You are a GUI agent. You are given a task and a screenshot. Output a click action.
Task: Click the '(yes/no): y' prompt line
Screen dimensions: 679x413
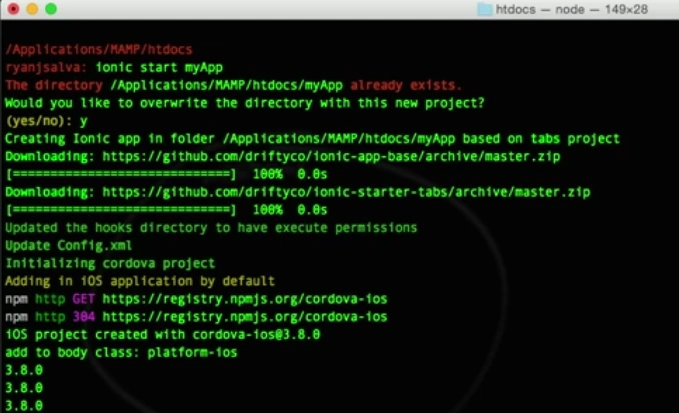click(46, 121)
